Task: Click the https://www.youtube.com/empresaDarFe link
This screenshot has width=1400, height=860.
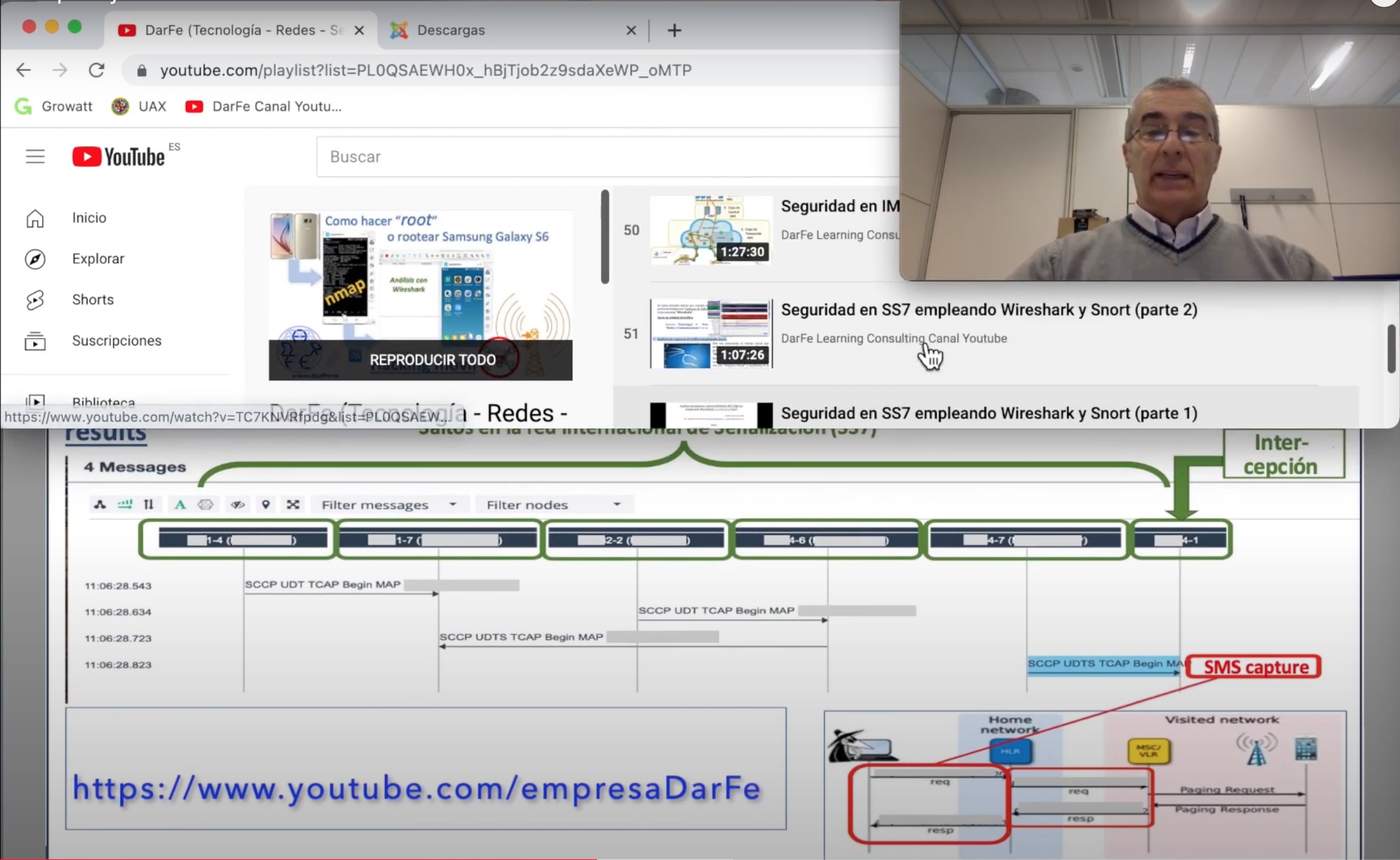Action: [416, 789]
